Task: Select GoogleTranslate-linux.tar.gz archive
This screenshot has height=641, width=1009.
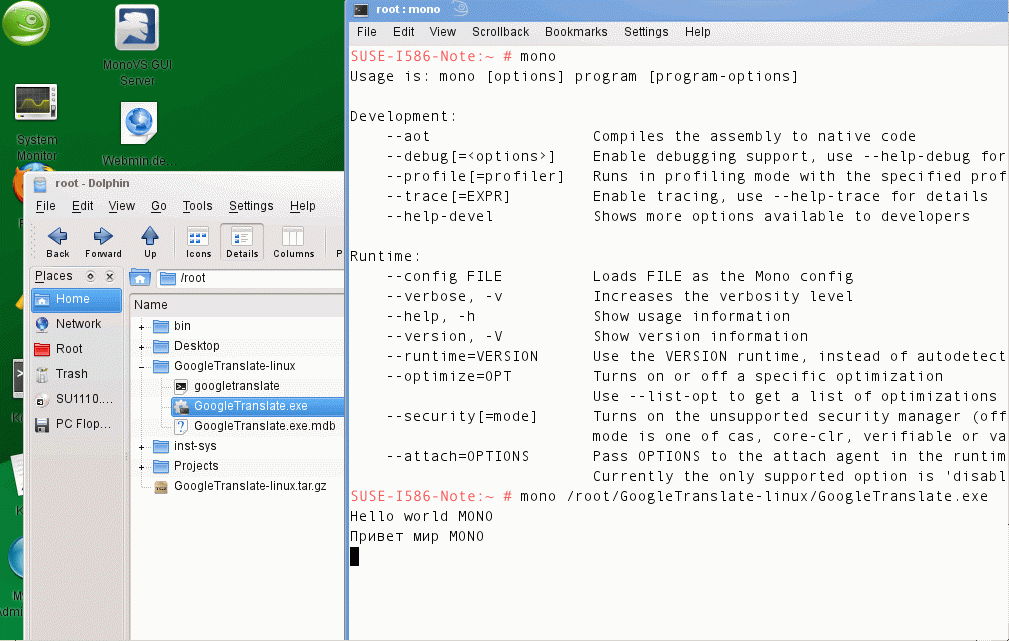Action: (250, 486)
